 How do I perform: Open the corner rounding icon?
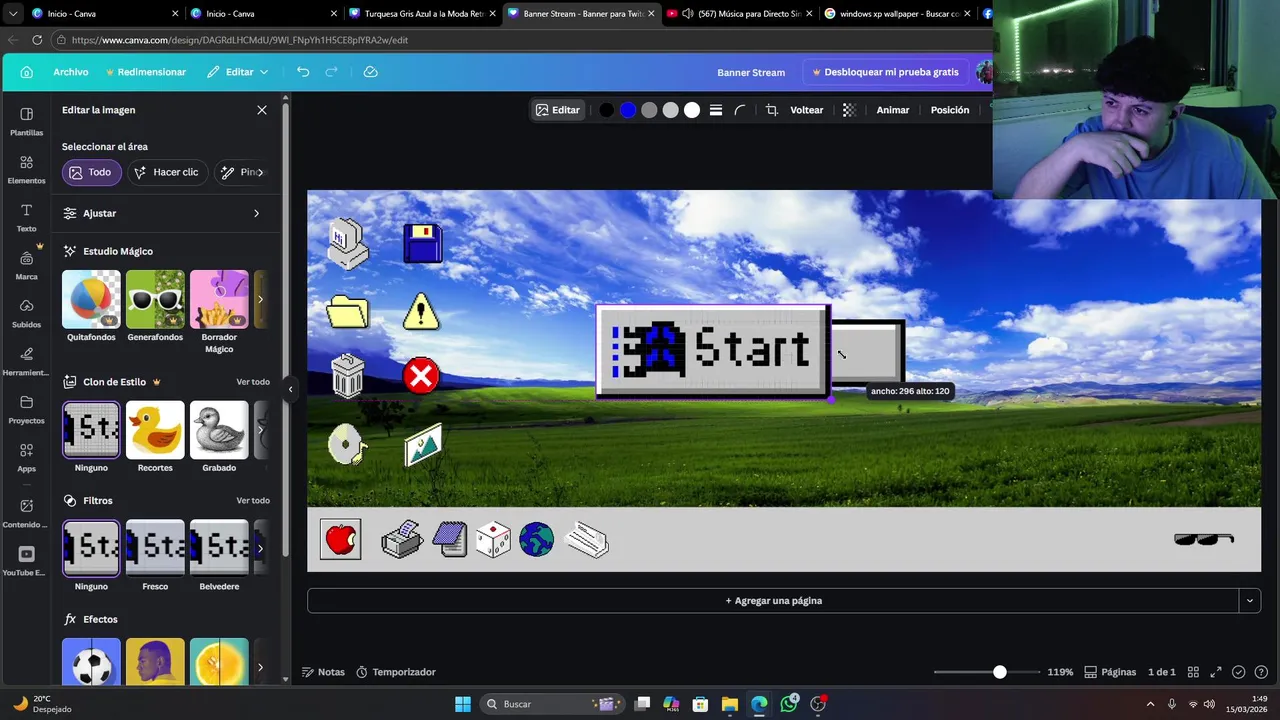[x=740, y=110]
